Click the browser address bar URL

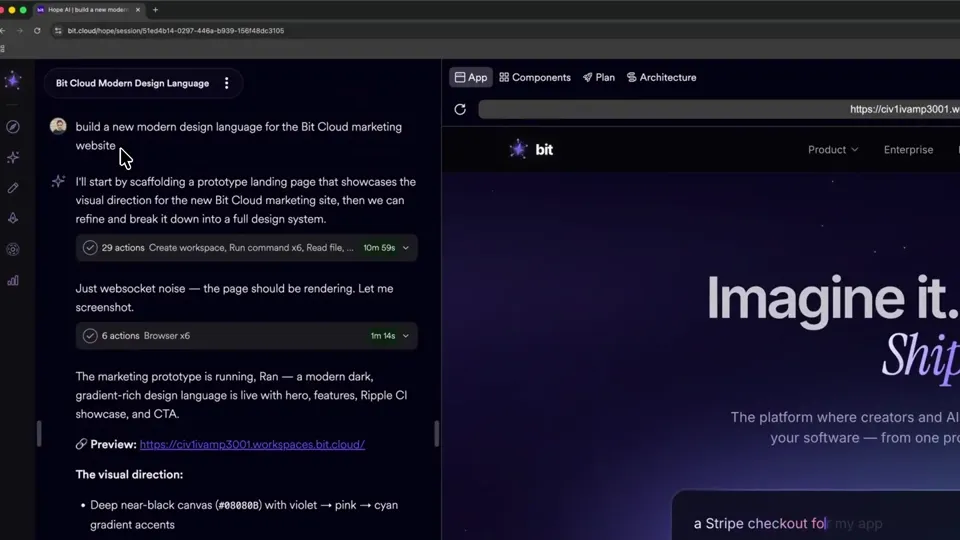(x=176, y=31)
